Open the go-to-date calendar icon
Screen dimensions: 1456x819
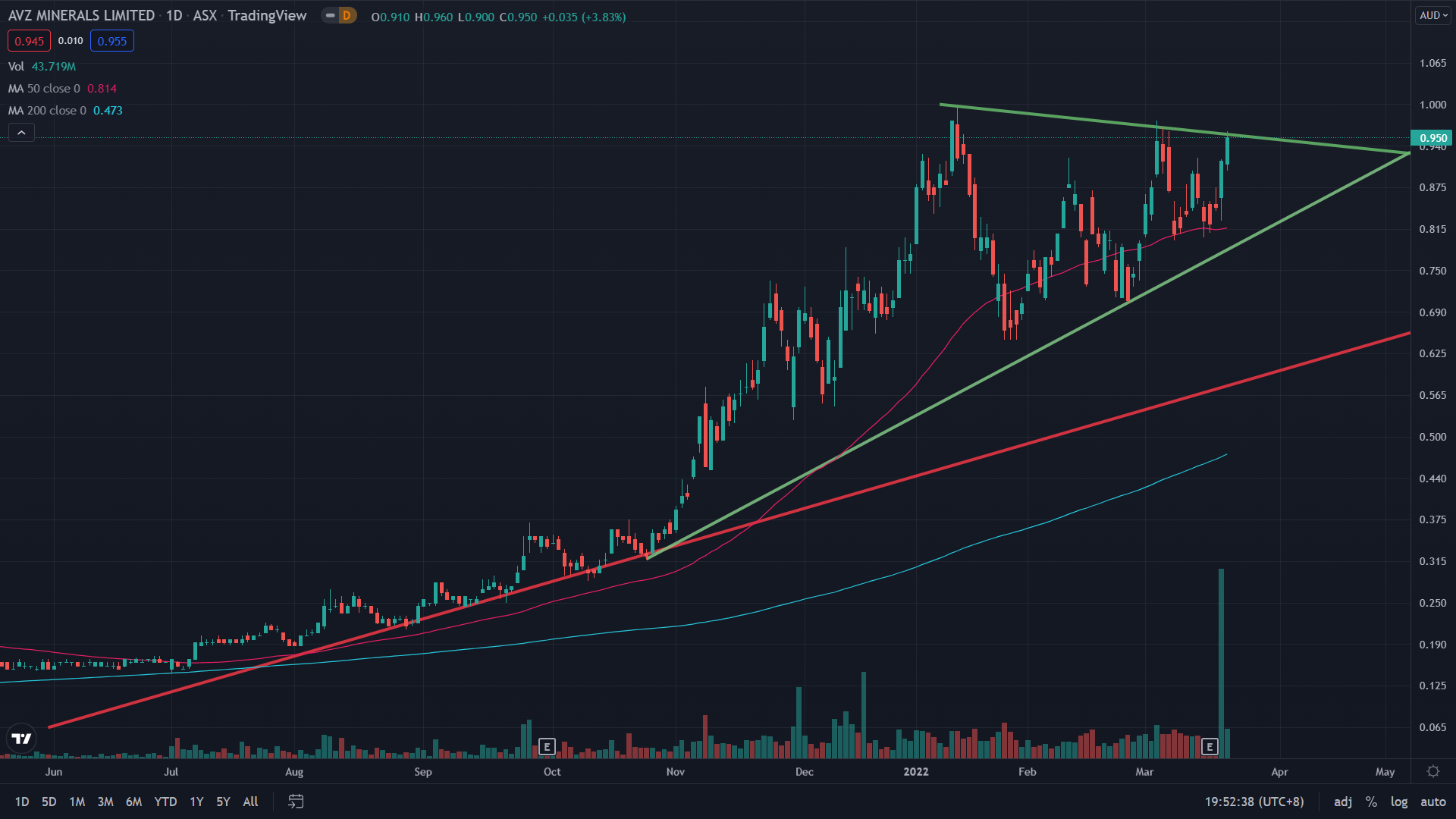[296, 802]
